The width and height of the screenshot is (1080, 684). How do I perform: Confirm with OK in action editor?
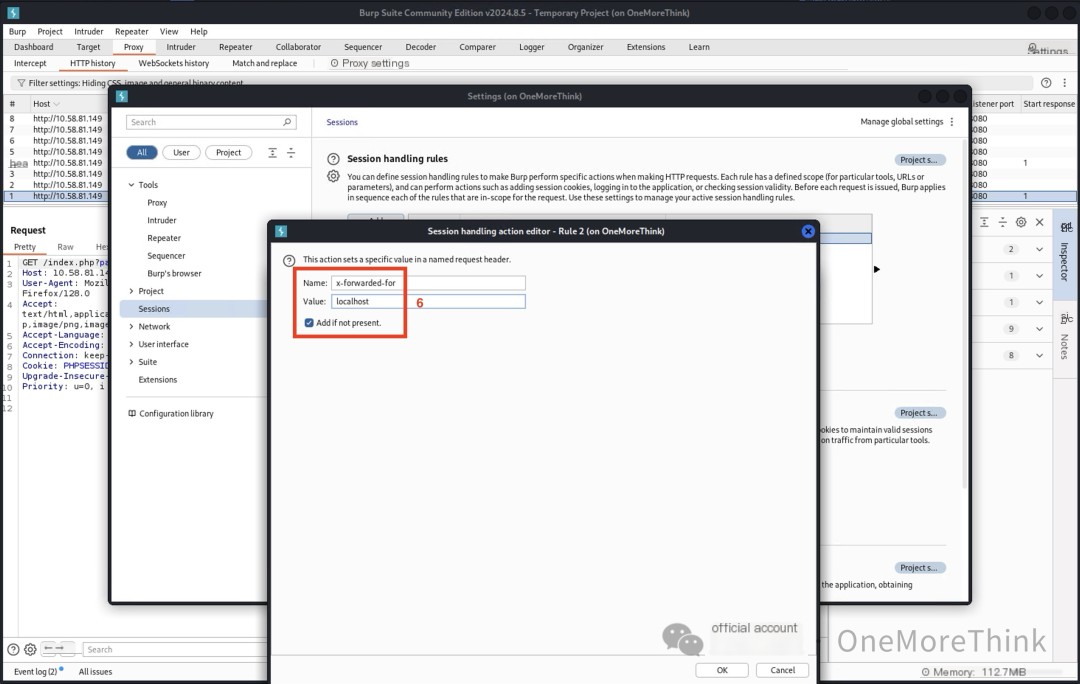coord(721,670)
